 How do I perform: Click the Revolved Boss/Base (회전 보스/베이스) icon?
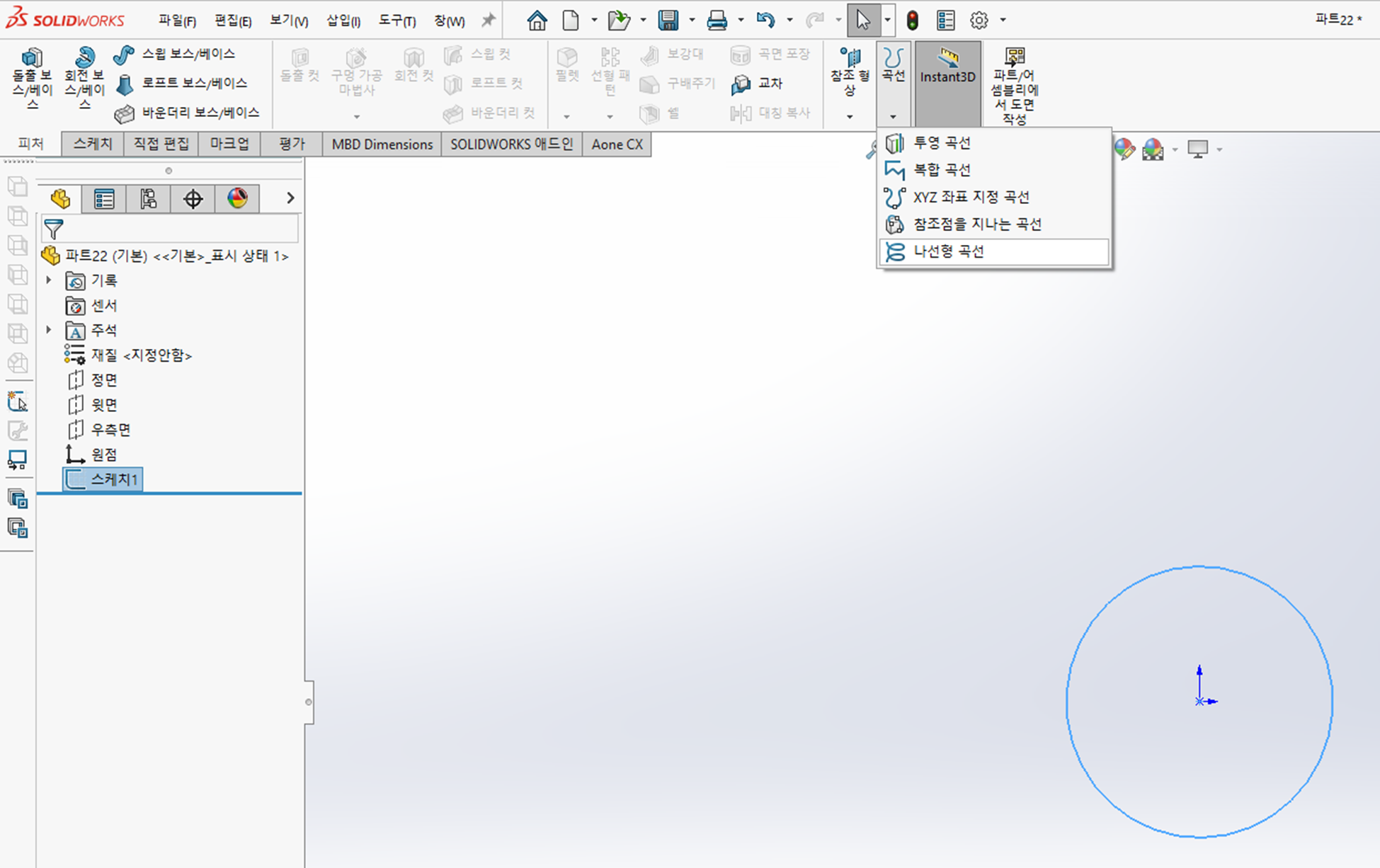pyautogui.click(x=84, y=57)
